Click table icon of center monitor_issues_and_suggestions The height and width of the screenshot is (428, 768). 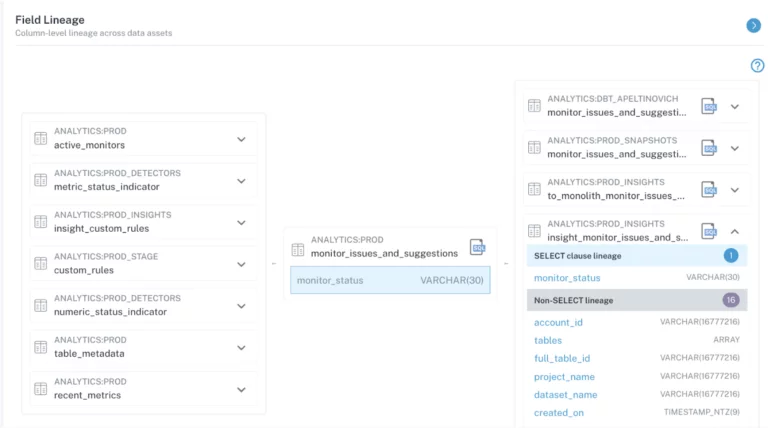click(x=298, y=250)
